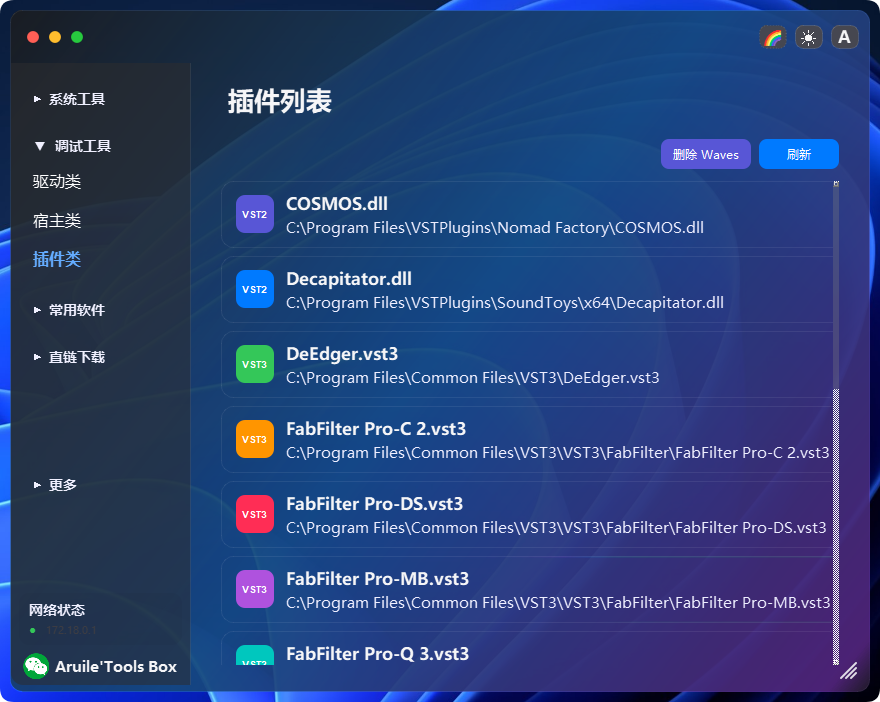880x702 pixels.
Task: Click the purple VST3 icon for FabFilter Pro-MB
Action: tap(255, 589)
